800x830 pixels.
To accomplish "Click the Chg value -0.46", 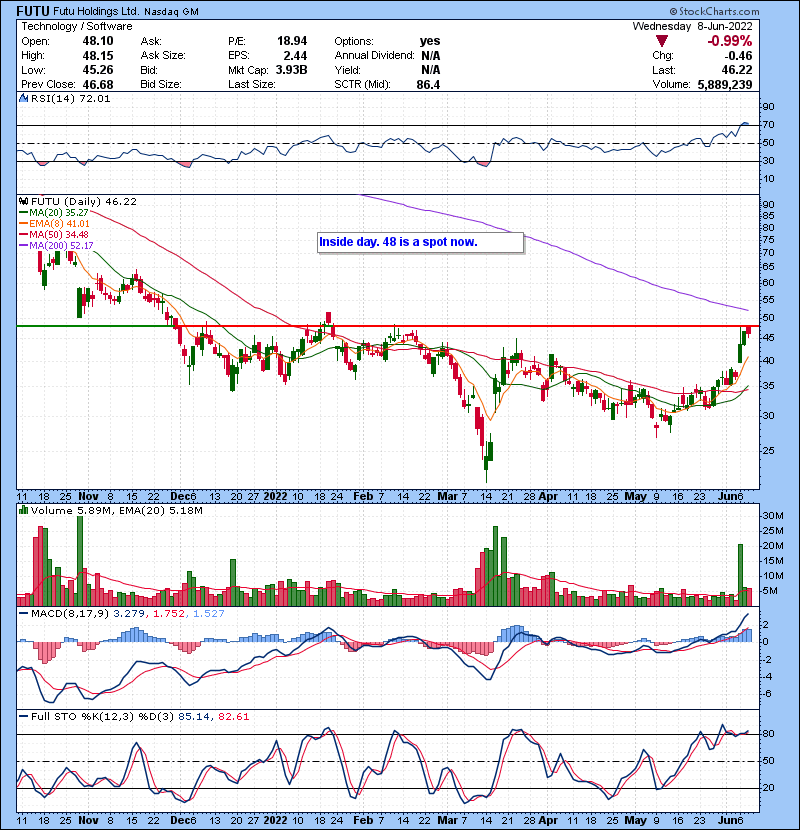I will tap(738, 56).
